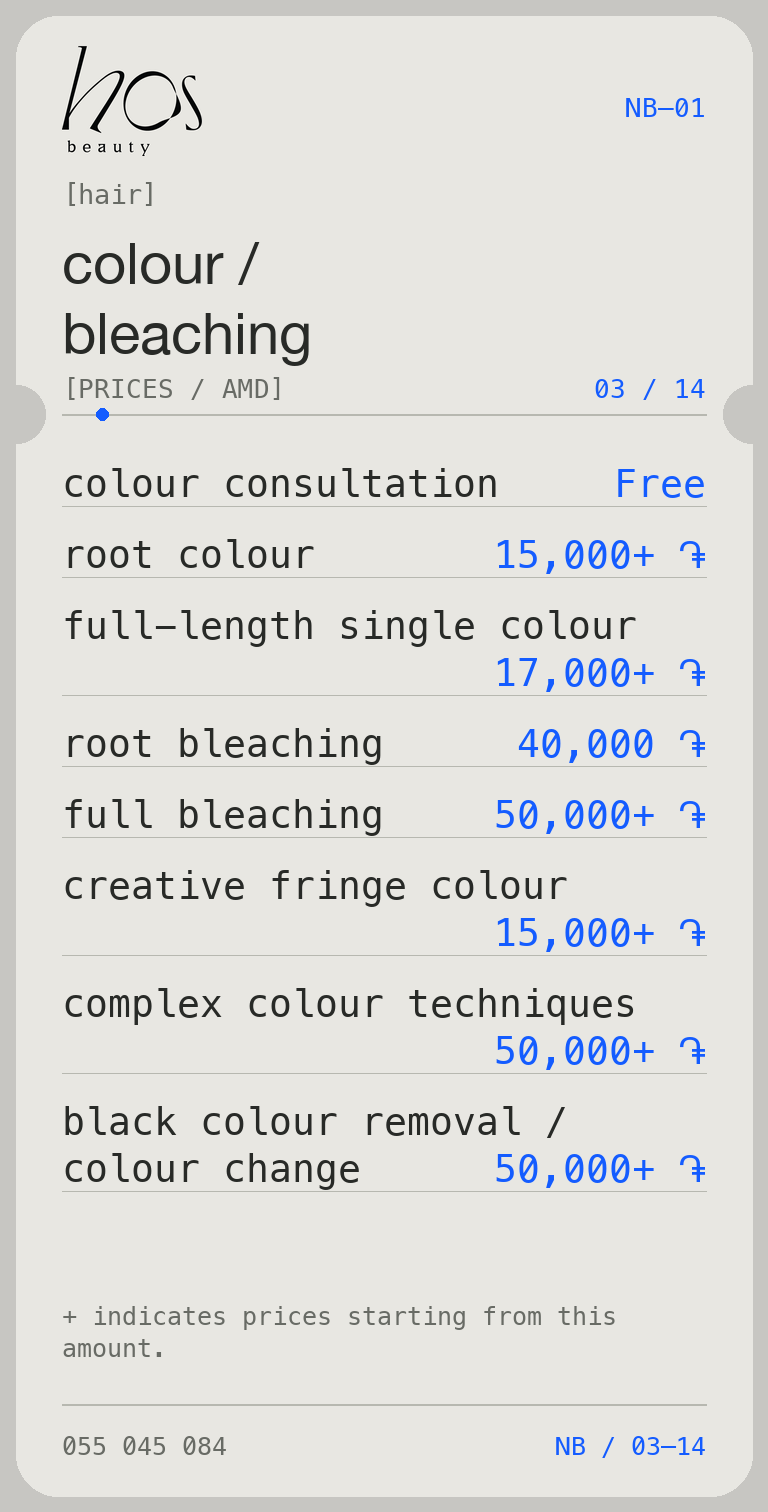The width and height of the screenshot is (768, 1512).
Task: Select black colour removal / colour change label
Action: (314, 1146)
